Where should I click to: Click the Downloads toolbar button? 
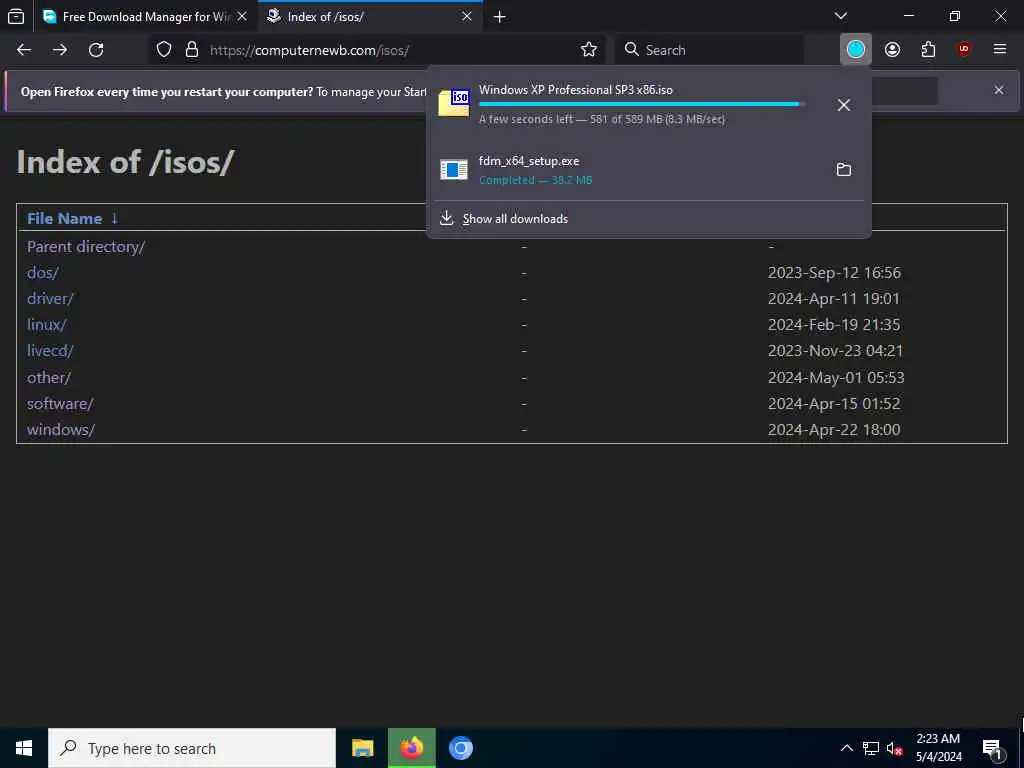point(856,49)
